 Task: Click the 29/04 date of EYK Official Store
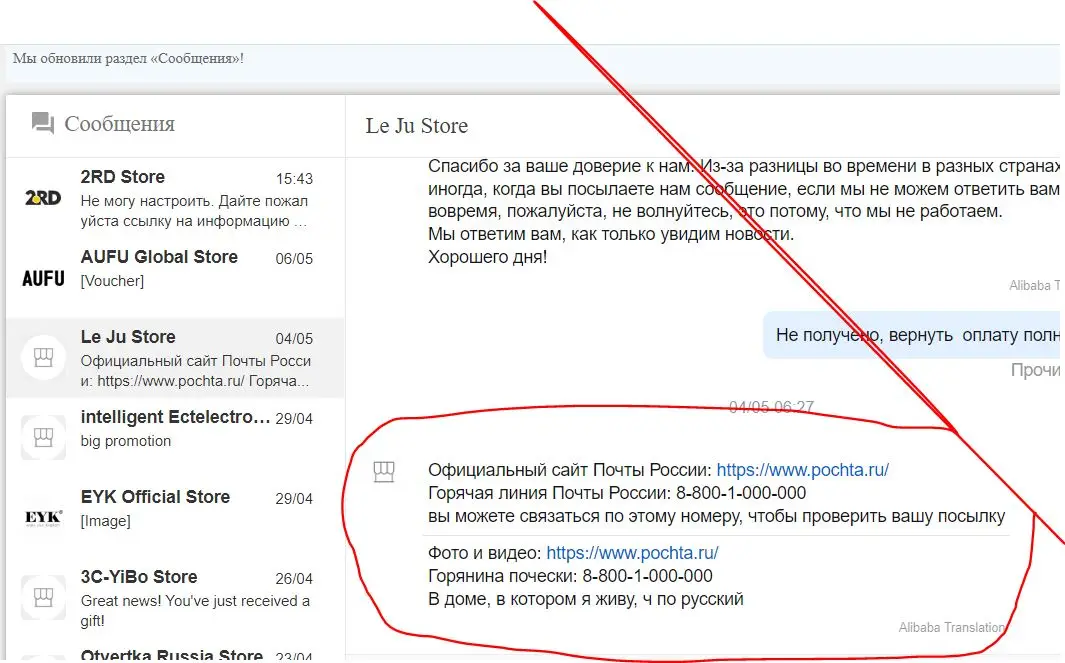click(294, 499)
